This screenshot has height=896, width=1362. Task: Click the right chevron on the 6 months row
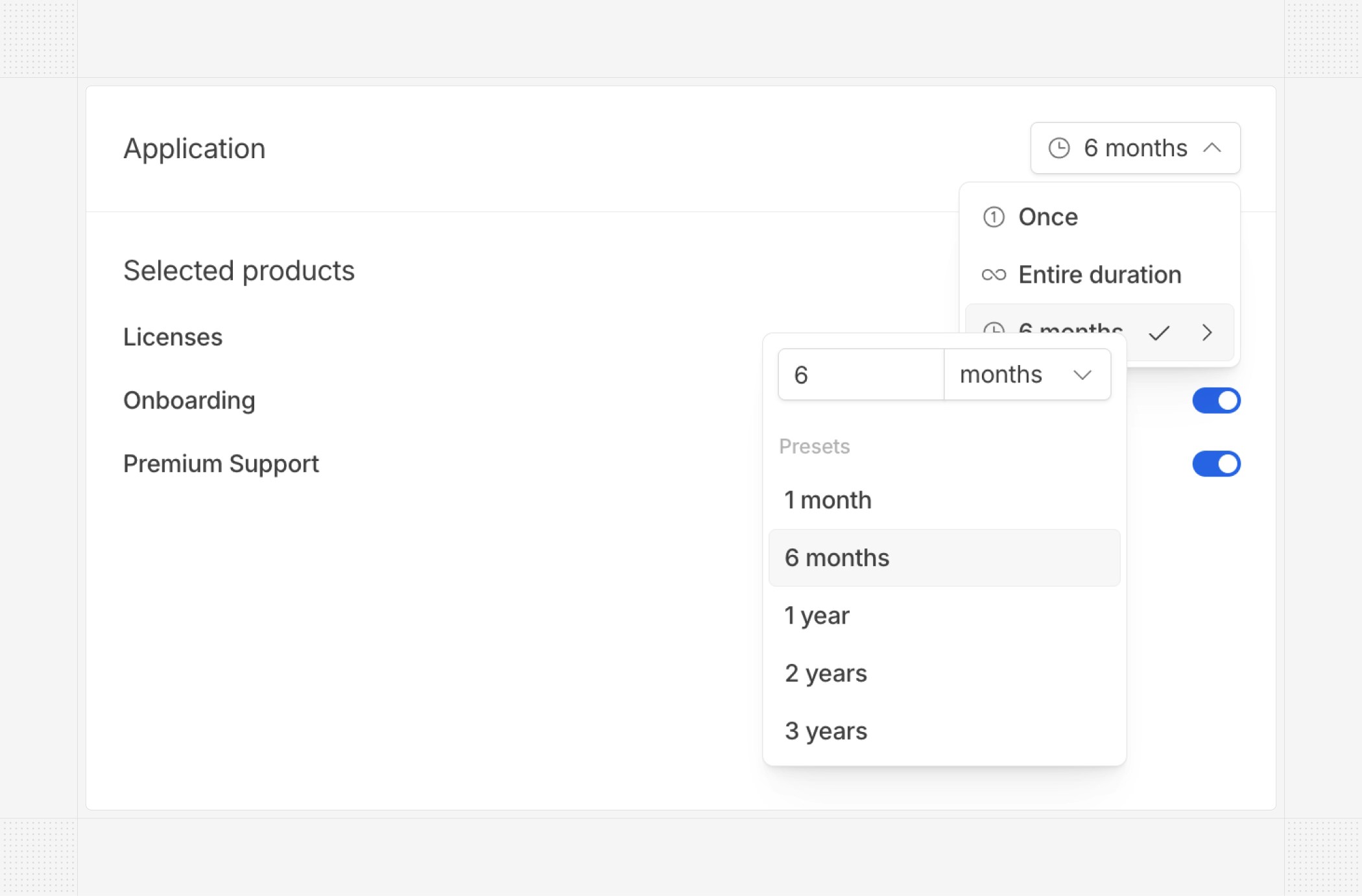click(x=1206, y=333)
